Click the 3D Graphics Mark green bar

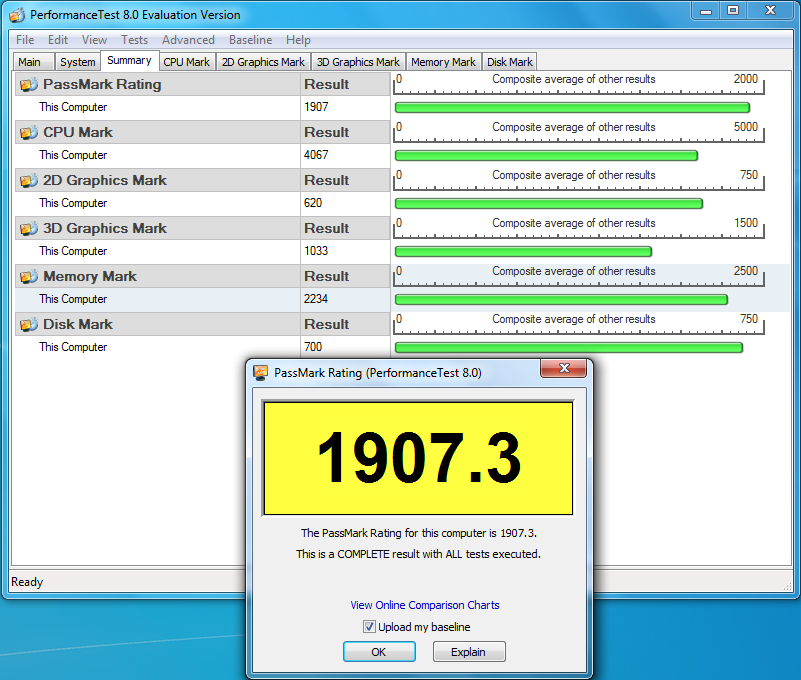coord(523,252)
